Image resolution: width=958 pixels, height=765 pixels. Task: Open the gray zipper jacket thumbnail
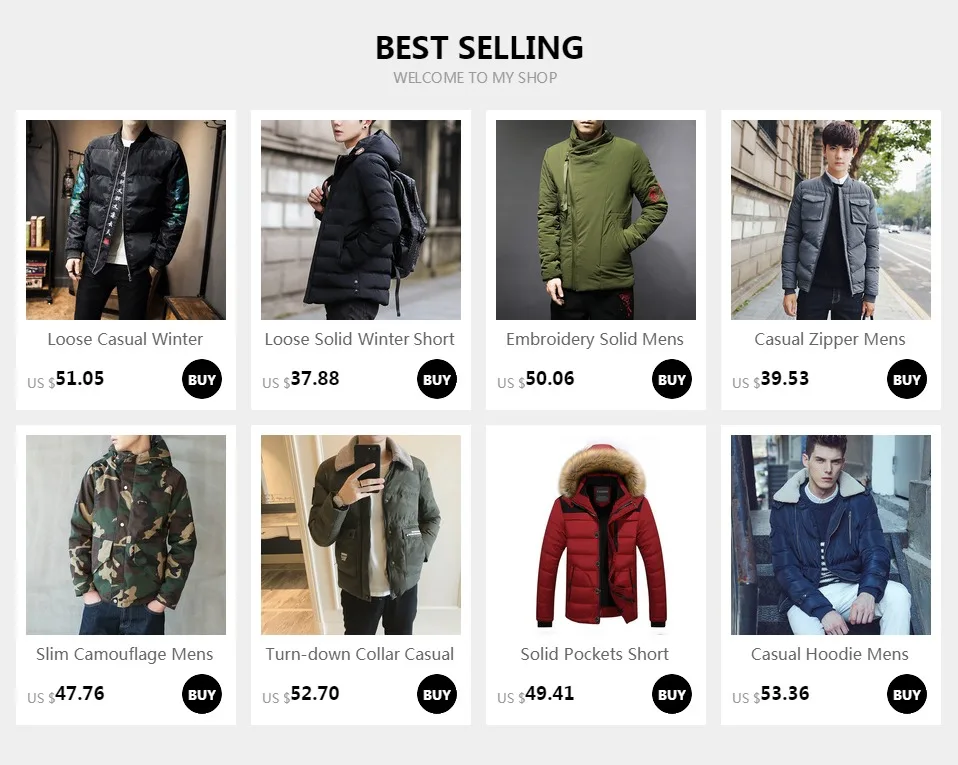pos(831,220)
